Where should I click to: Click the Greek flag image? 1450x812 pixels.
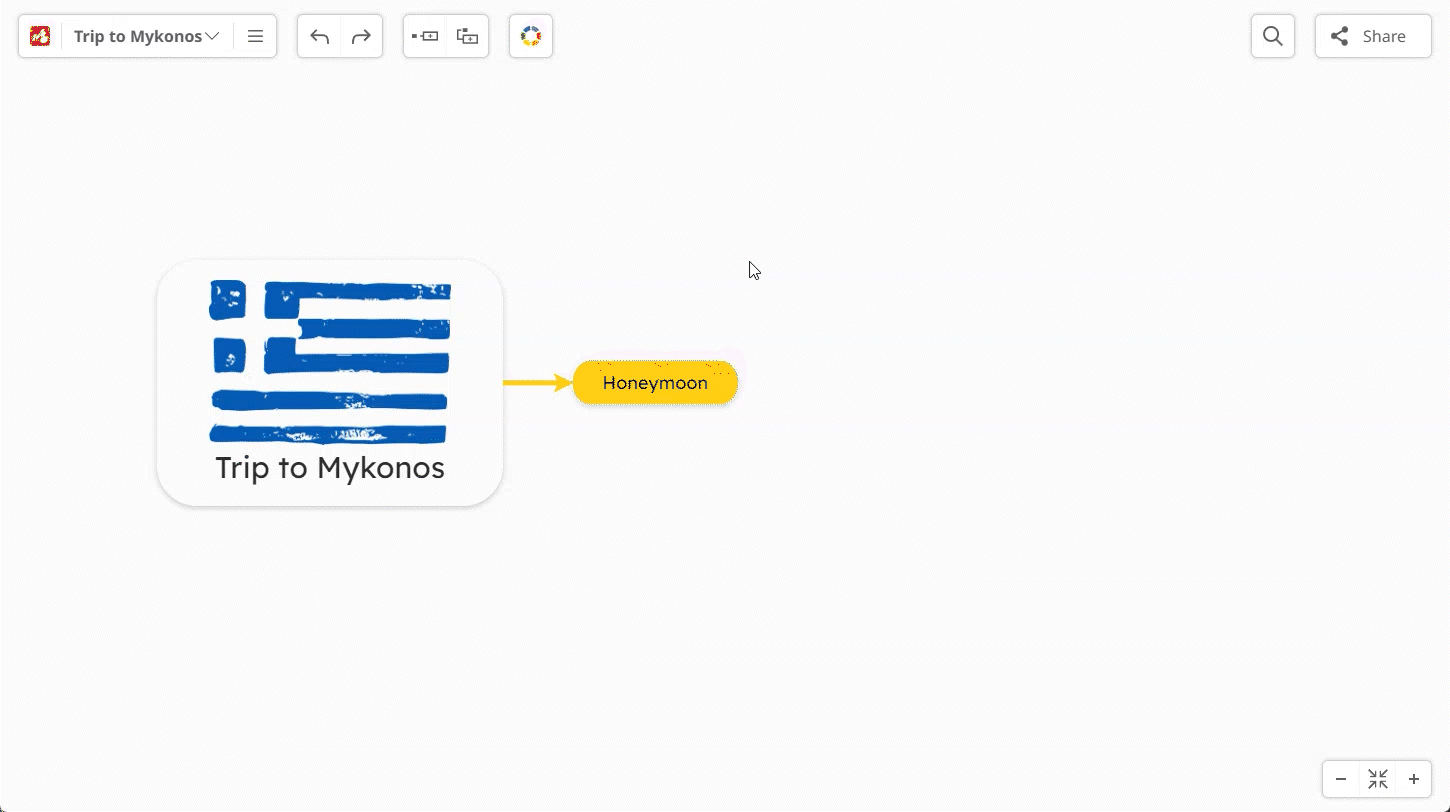coord(330,361)
